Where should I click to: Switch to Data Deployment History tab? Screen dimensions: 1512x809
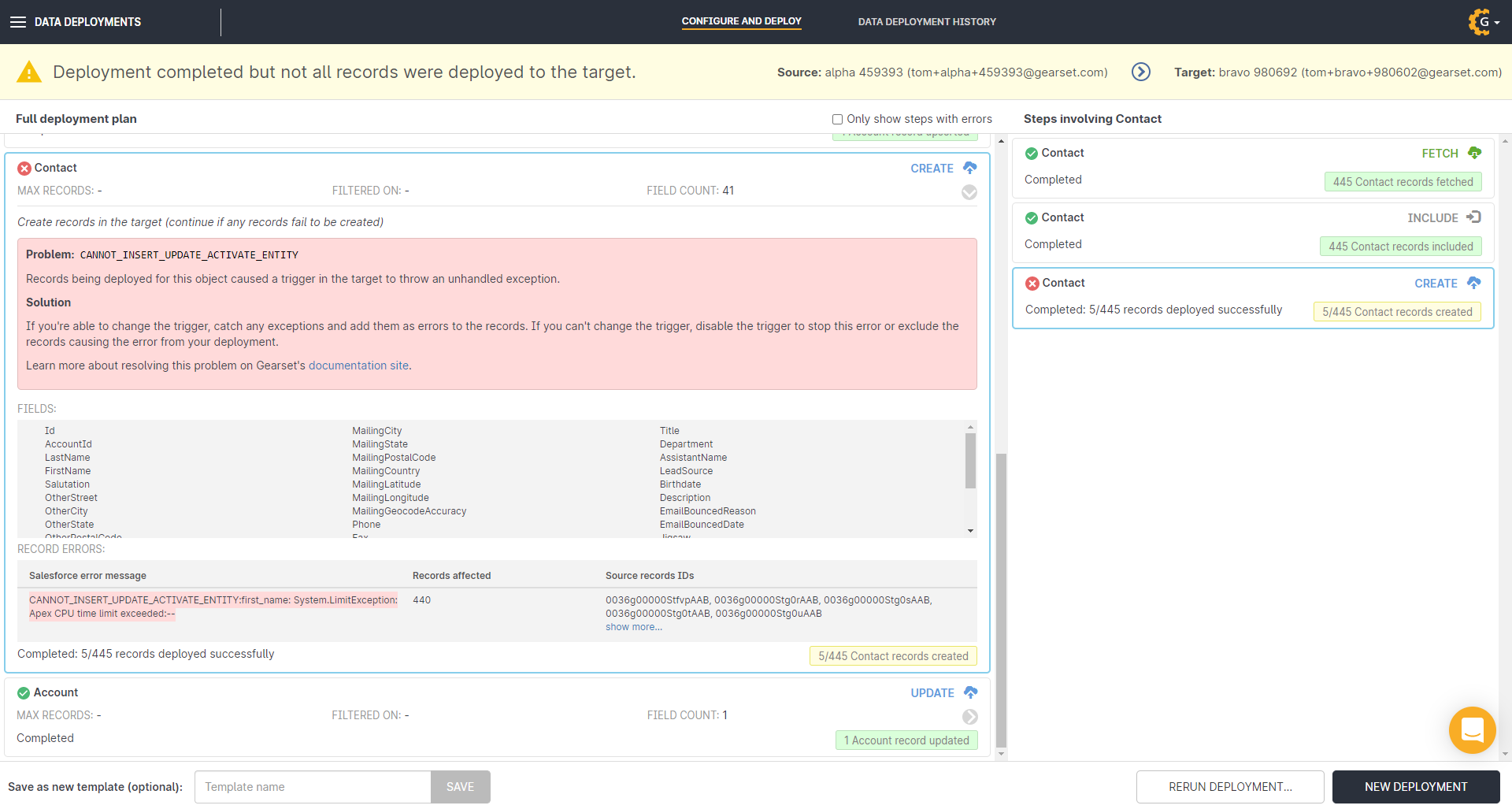click(926, 22)
